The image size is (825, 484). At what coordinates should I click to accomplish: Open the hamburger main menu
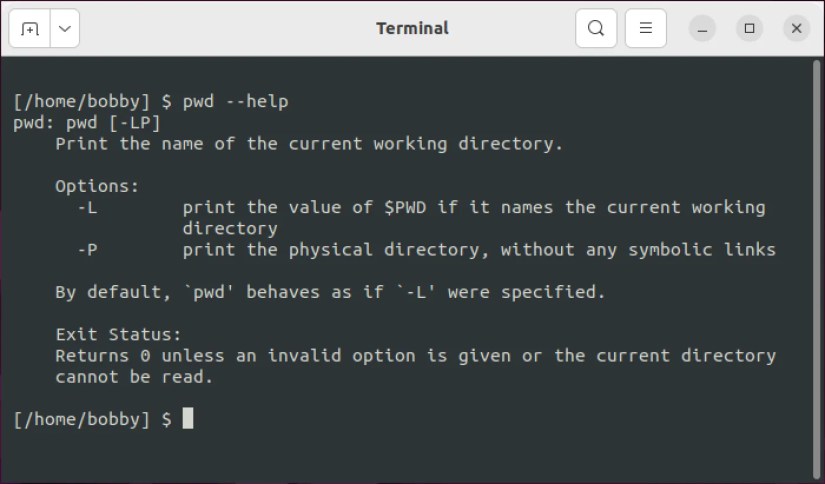(x=646, y=28)
